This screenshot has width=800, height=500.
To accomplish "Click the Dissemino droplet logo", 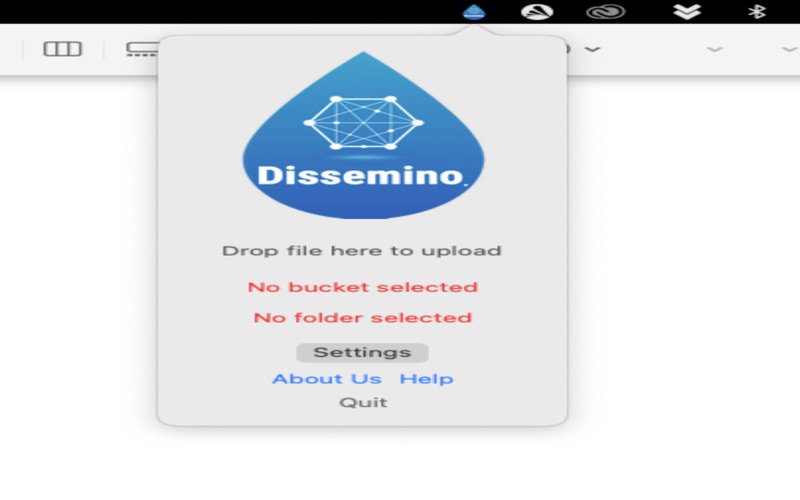I will [x=363, y=136].
